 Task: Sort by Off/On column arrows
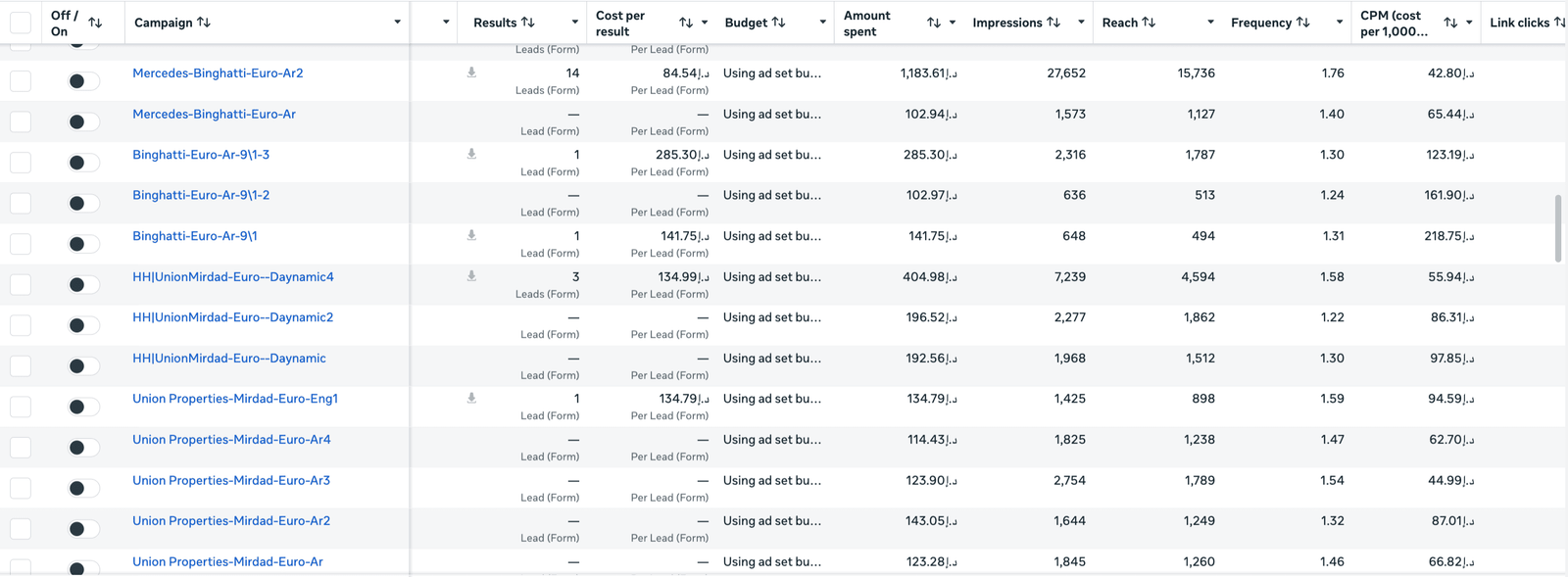95,22
